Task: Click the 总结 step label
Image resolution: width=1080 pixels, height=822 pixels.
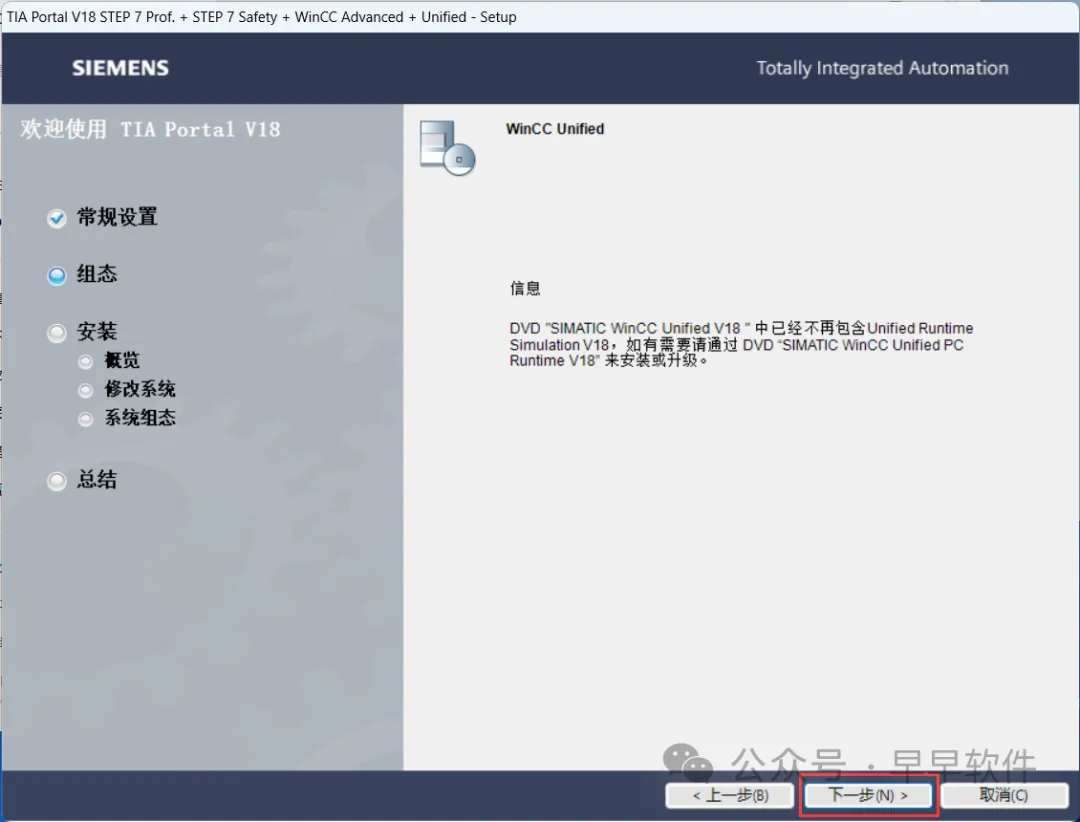Action: pyautogui.click(x=97, y=480)
